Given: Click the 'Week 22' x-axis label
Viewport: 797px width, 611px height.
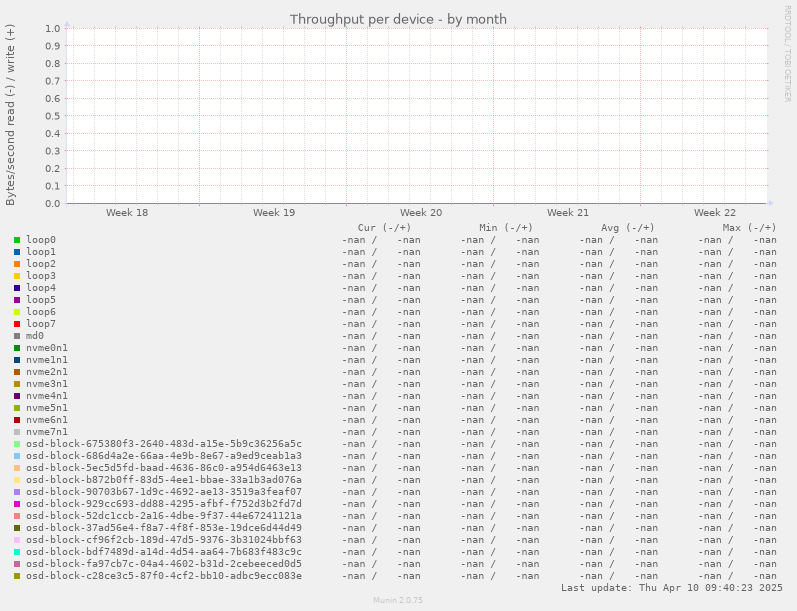Looking at the screenshot, I should click(x=715, y=212).
